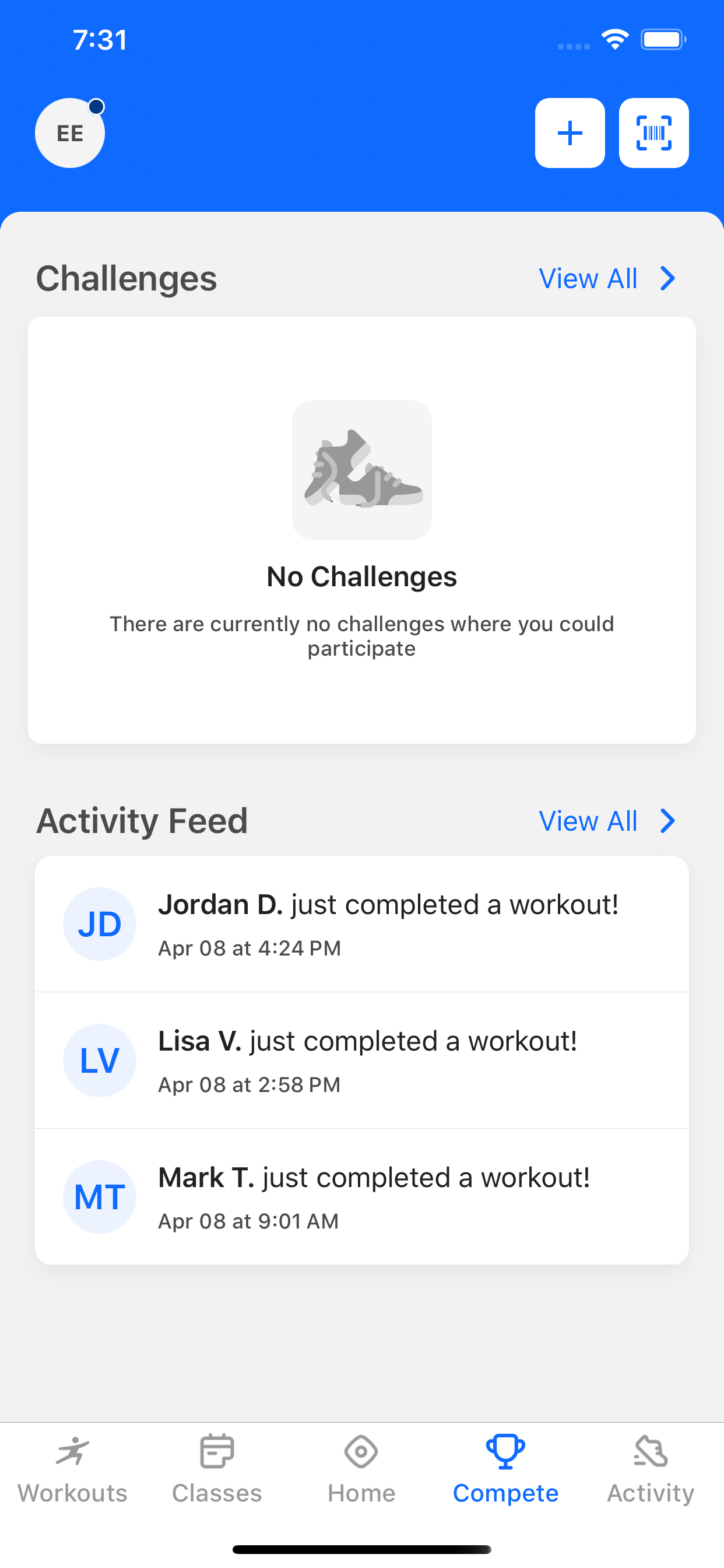Tap the notification dot on the profile avatar
Image resolution: width=724 pixels, height=1568 pixels.
pos(96,107)
